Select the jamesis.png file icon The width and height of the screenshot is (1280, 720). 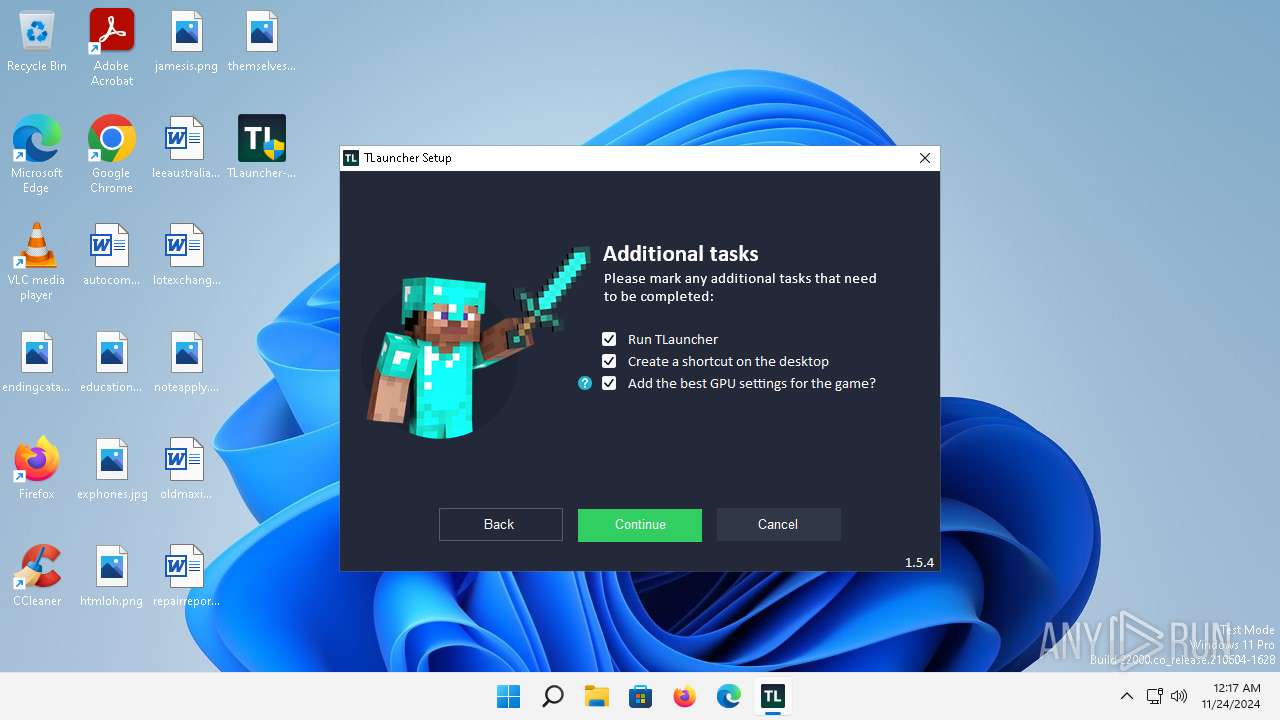pyautogui.click(x=187, y=42)
